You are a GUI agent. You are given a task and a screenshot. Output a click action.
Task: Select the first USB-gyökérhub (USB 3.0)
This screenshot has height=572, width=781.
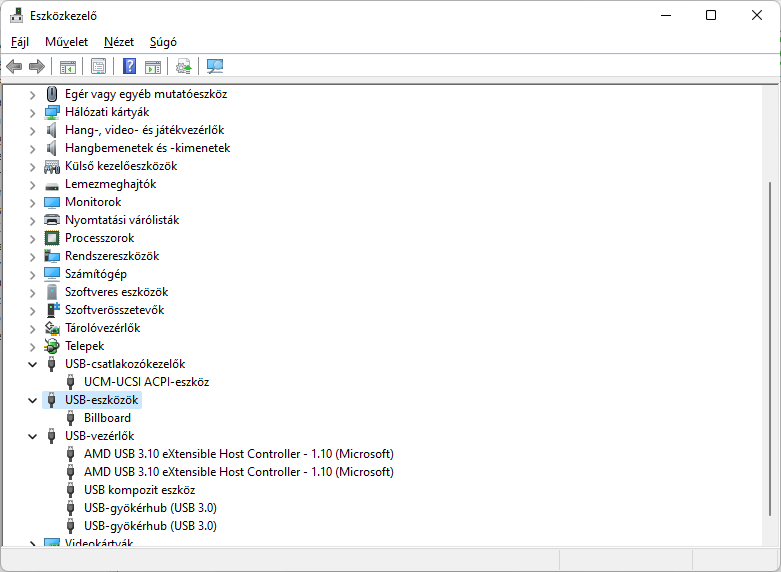[x=150, y=508]
